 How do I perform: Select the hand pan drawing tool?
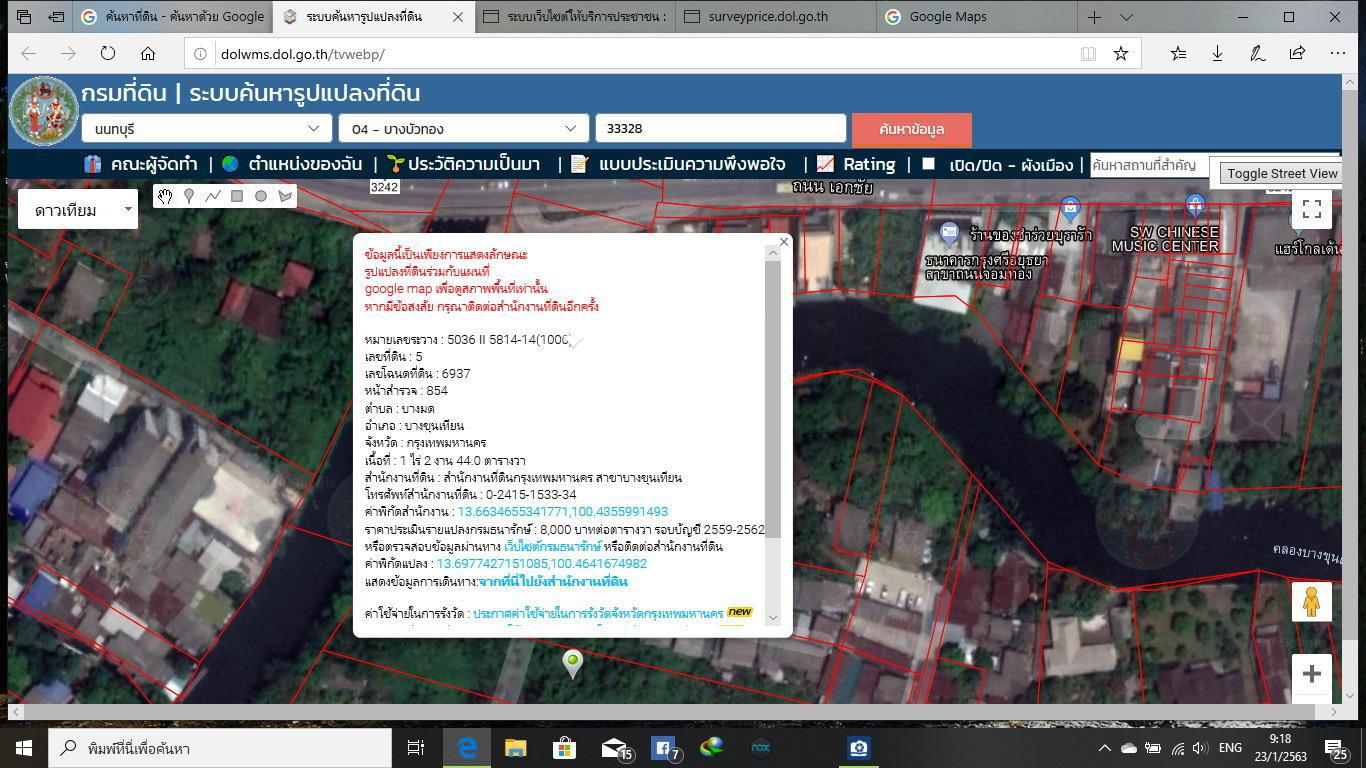165,196
